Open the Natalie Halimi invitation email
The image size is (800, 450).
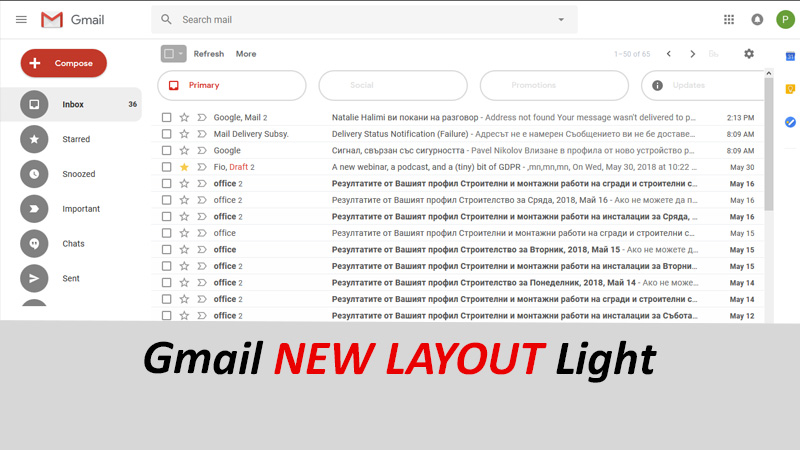click(x=458, y=117)
